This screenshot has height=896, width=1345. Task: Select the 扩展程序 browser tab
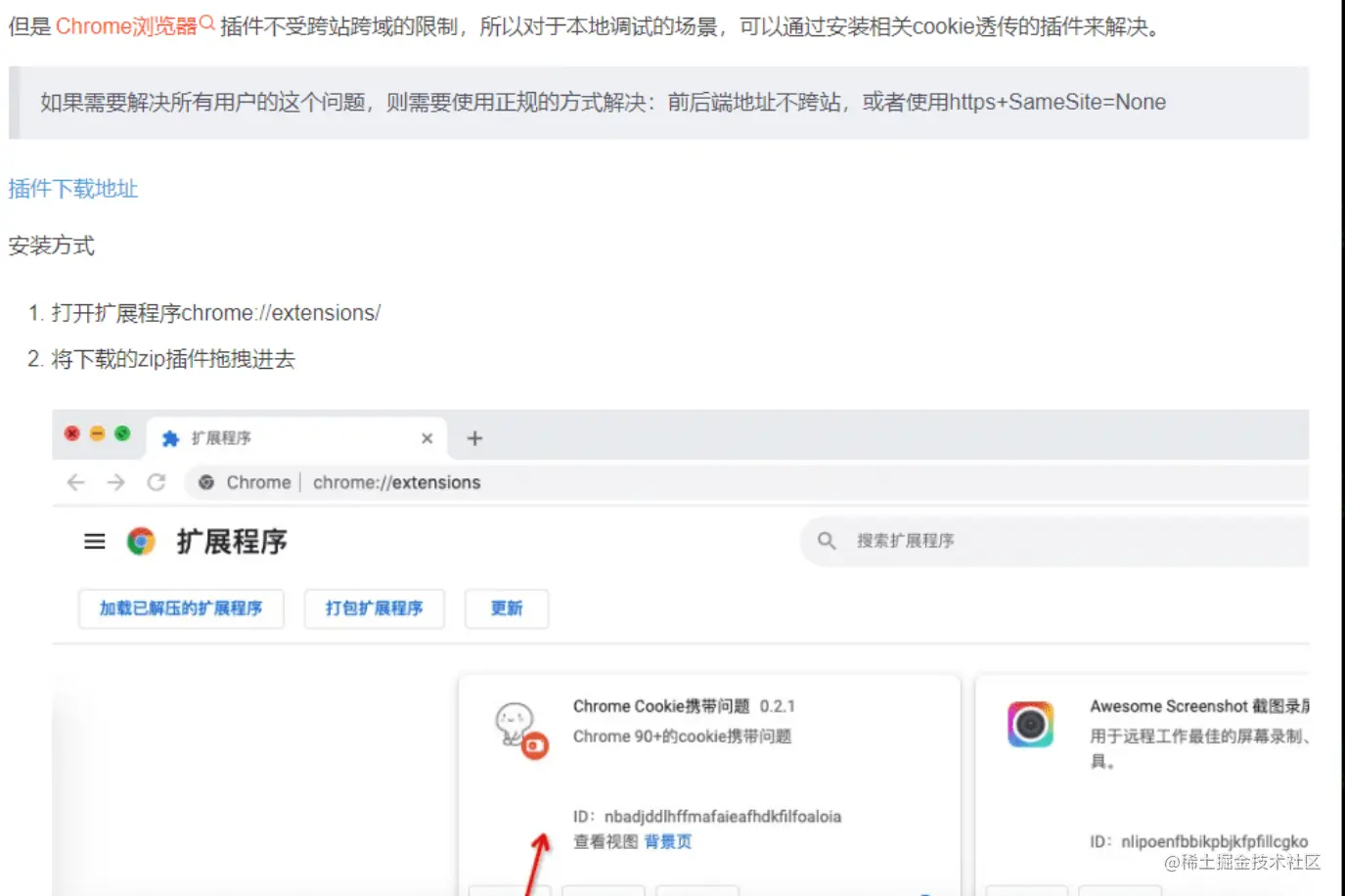(x=297, y=438)
